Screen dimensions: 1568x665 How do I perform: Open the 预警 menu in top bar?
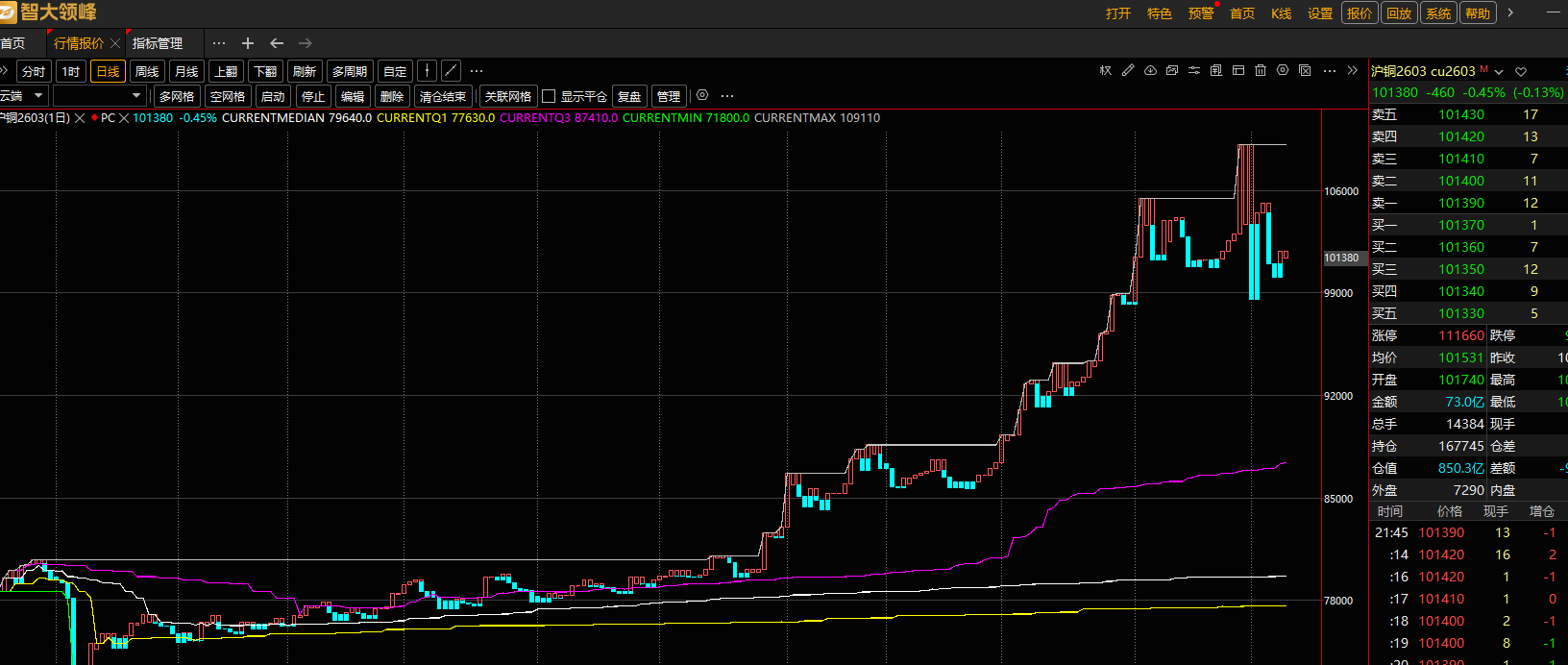tap(1201, 13)
